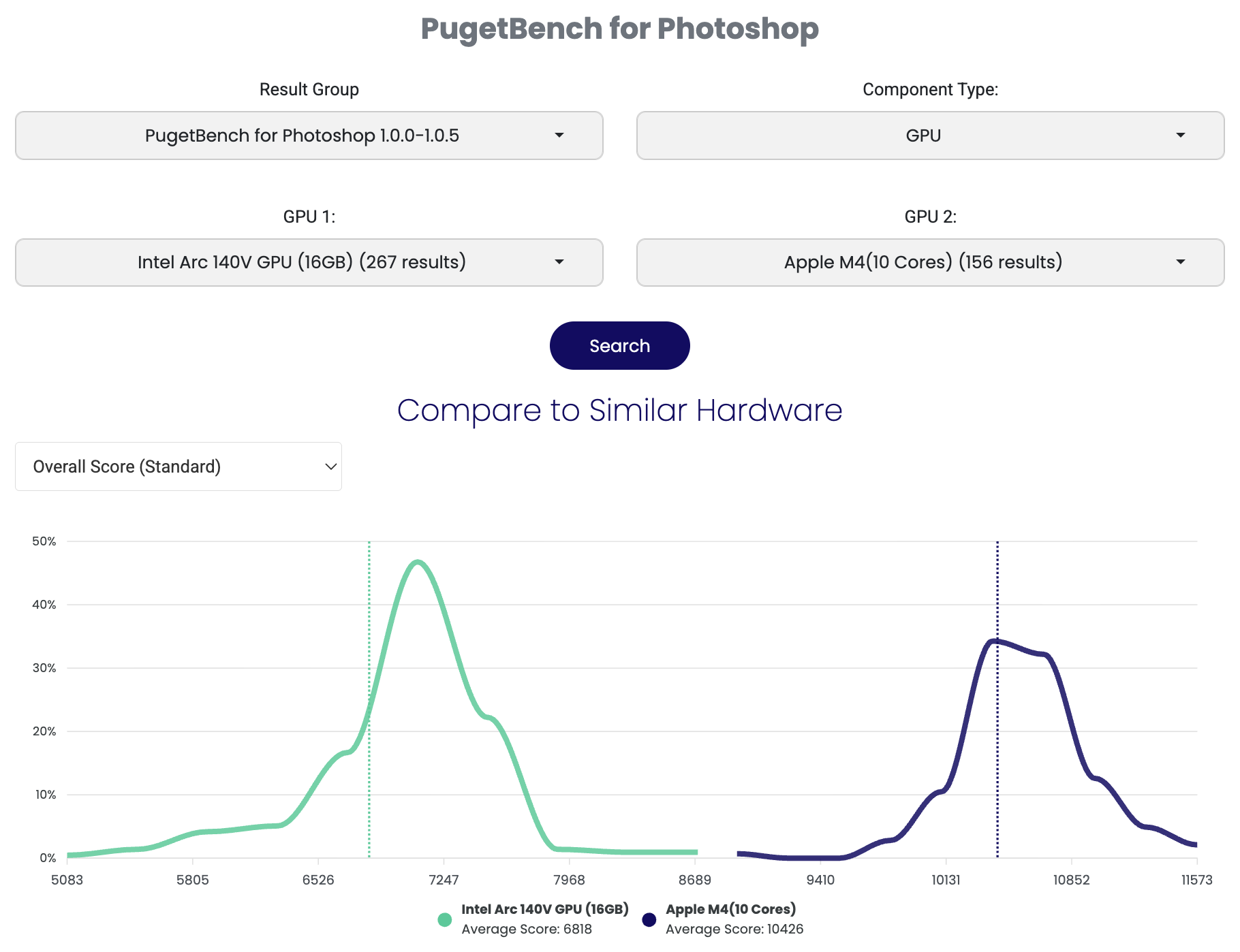
Task: Open the Component Type GPU dropdown
Action: [x=930, y=136]
